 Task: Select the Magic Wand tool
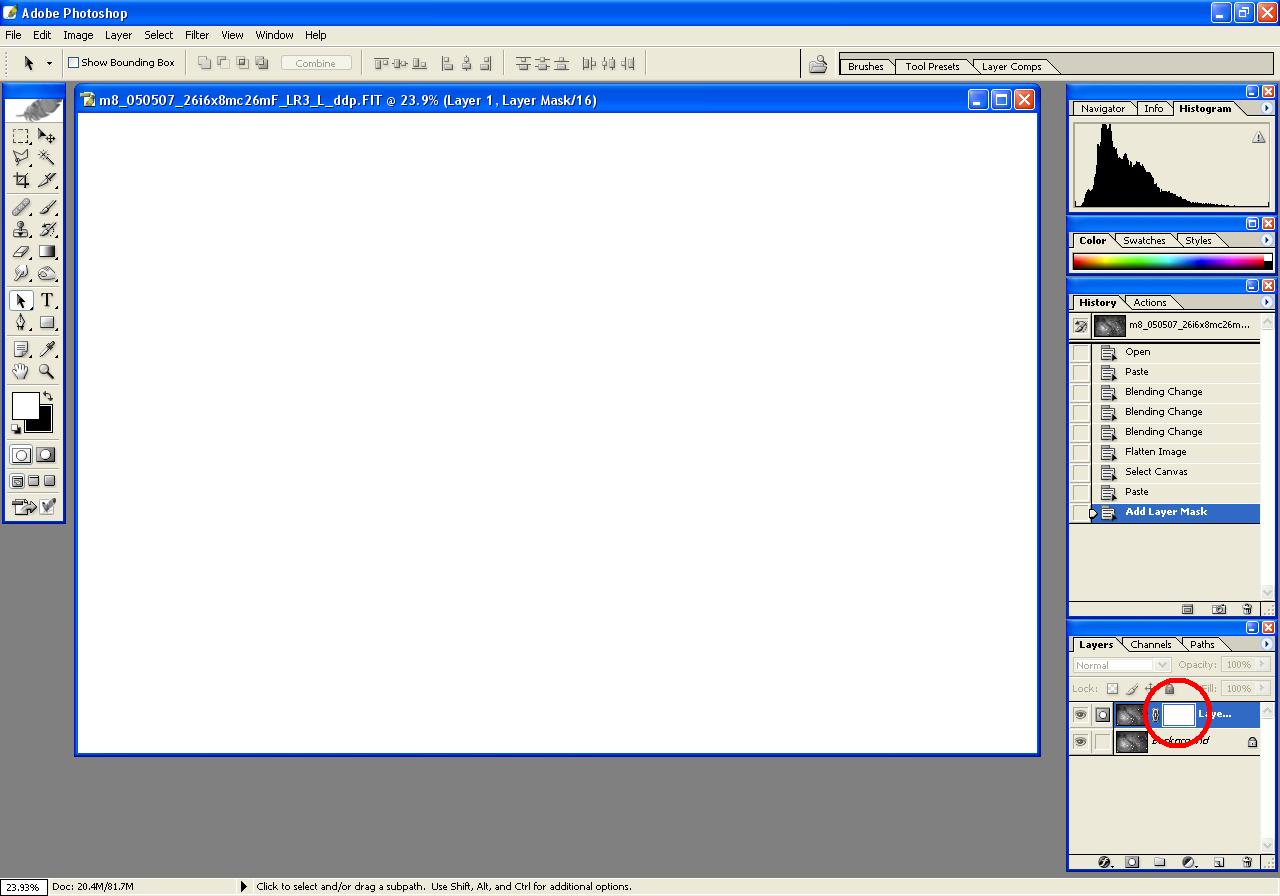point(46,158)
